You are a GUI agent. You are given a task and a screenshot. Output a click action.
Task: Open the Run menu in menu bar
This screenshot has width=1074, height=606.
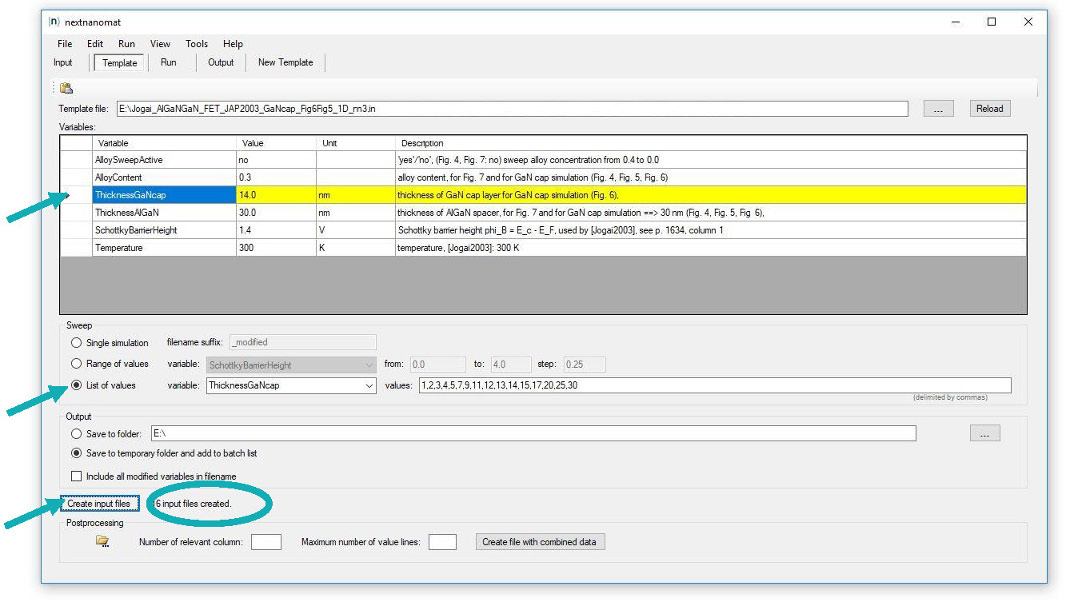coord(126,44)
